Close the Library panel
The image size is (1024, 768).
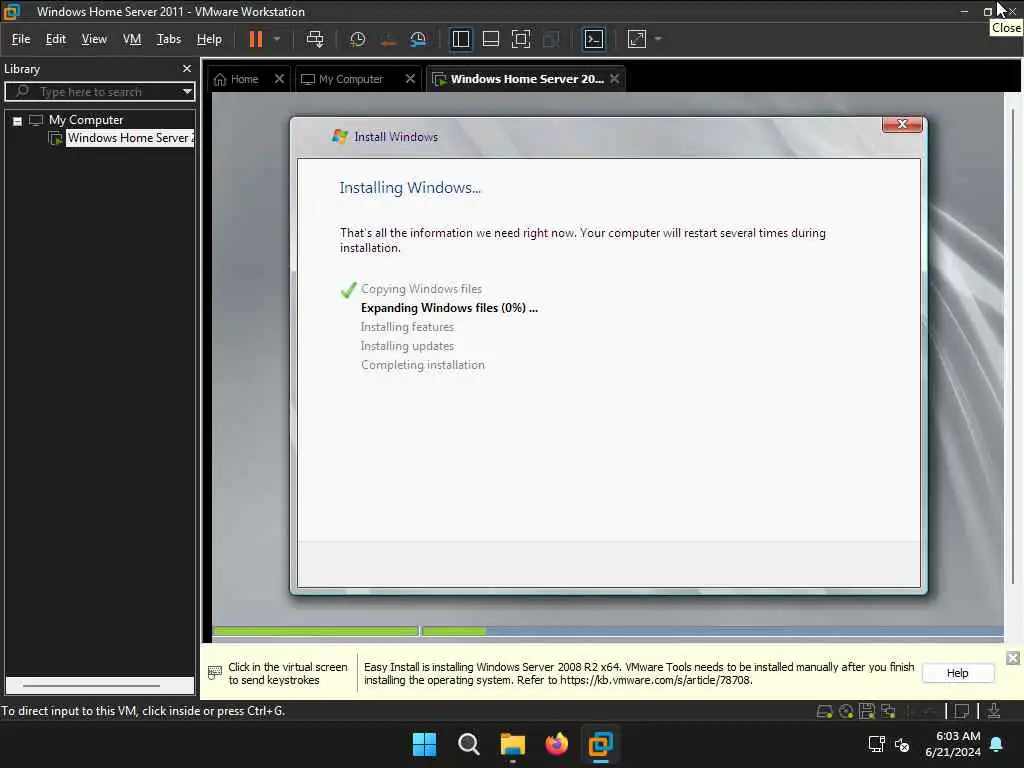(187, 69)
